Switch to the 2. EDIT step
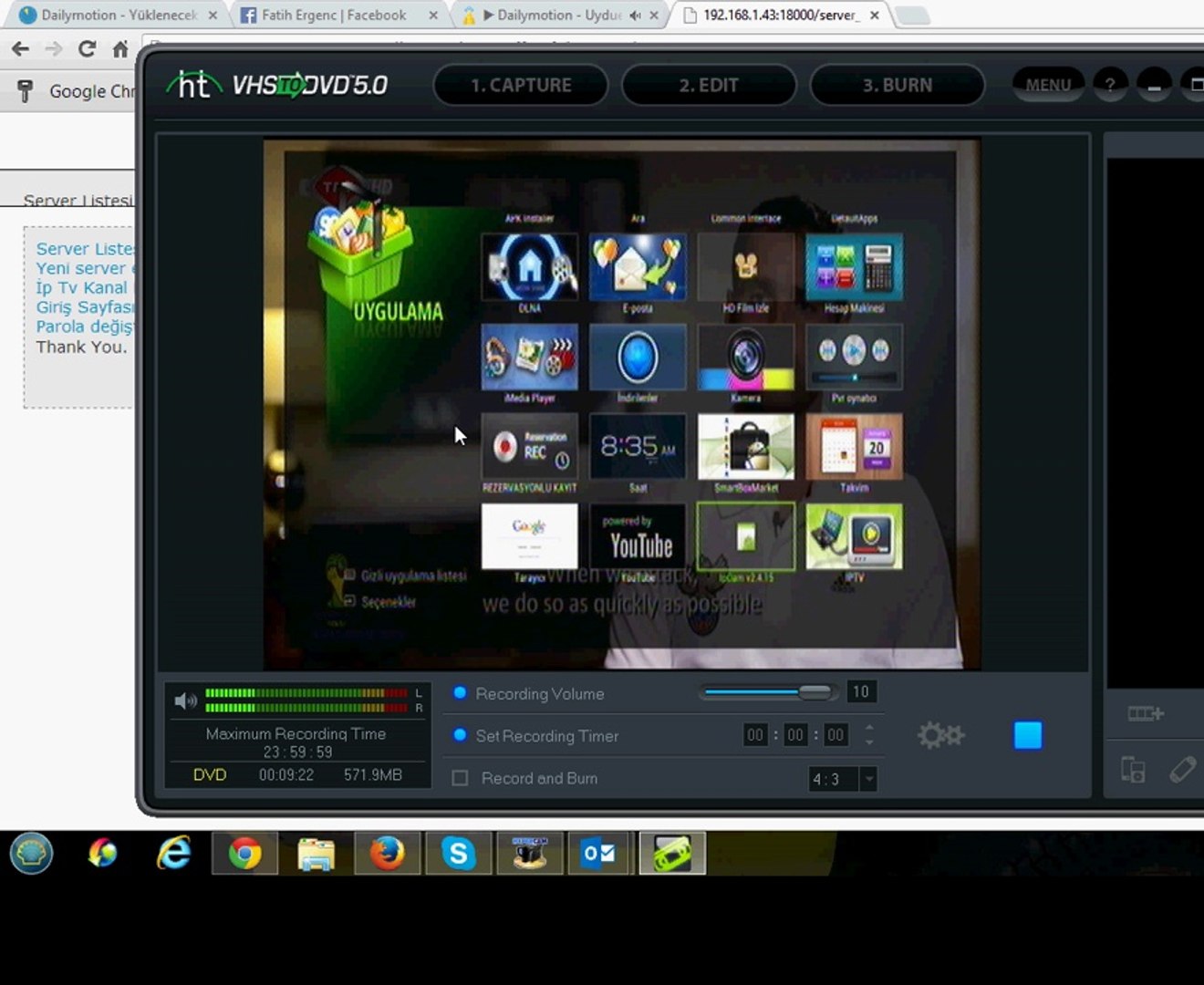The image size is (1204, 985). click(x=708, y=86)
